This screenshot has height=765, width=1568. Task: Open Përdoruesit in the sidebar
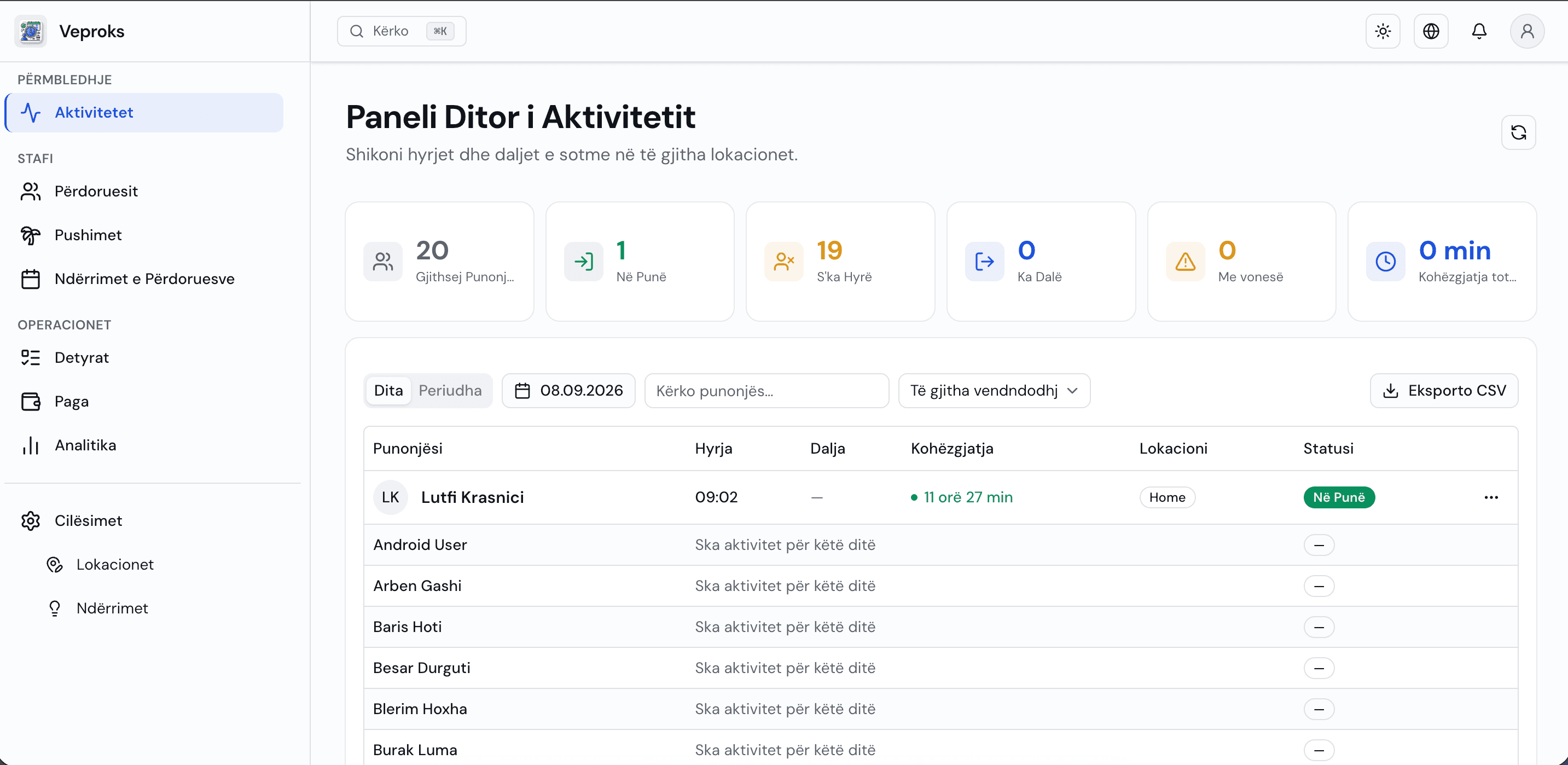pyautogui.click(x=144, y=191)
